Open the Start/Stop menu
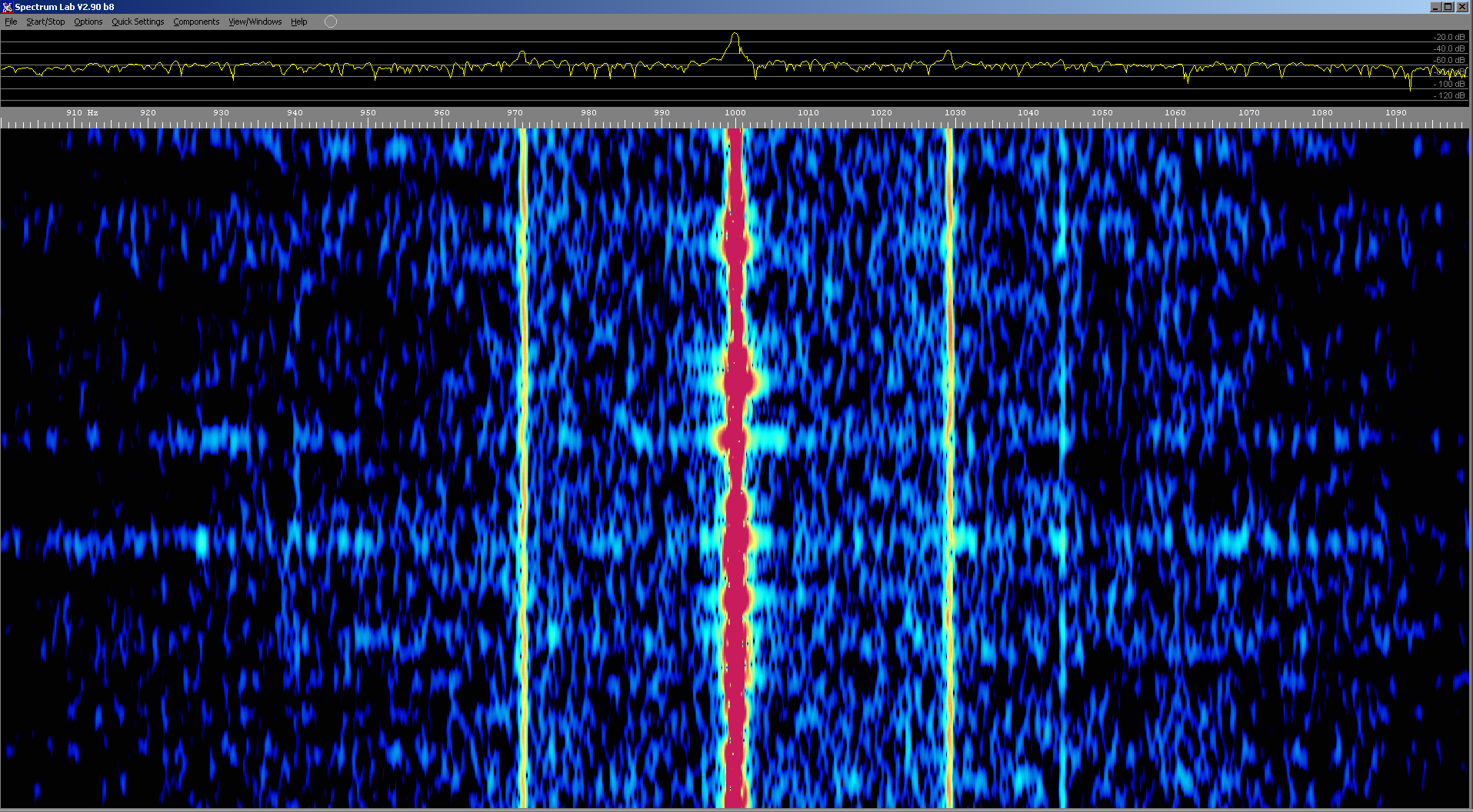This screenshot has width=1473, height=812. (x=45, y=22)
